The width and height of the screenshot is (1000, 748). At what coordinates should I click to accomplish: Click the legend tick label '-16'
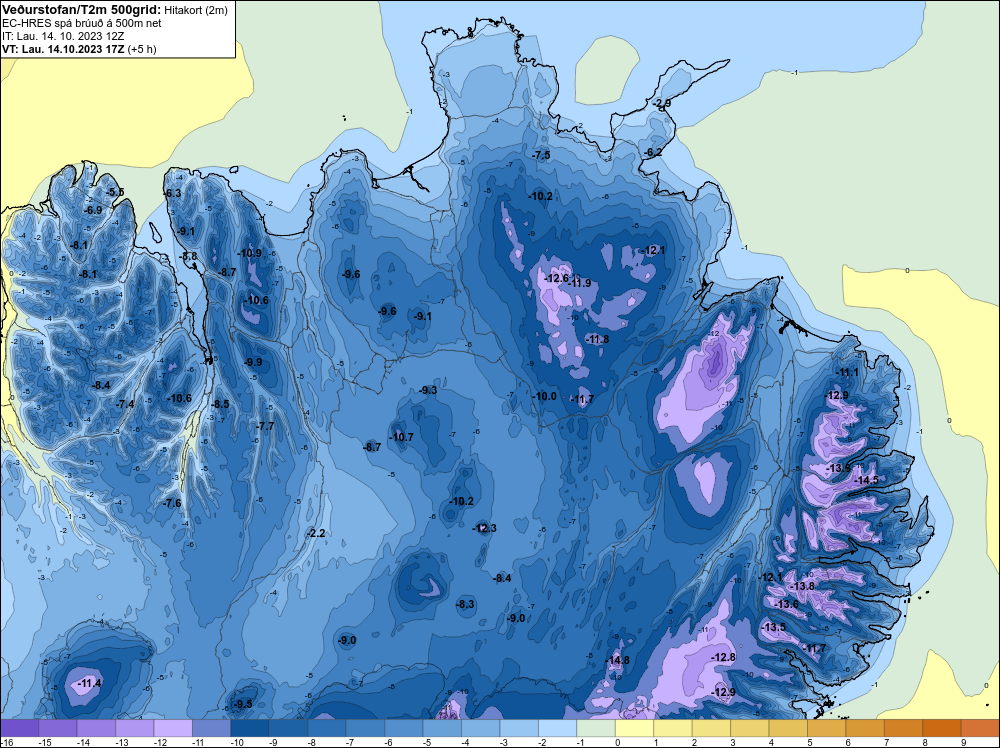pos(7,742)
